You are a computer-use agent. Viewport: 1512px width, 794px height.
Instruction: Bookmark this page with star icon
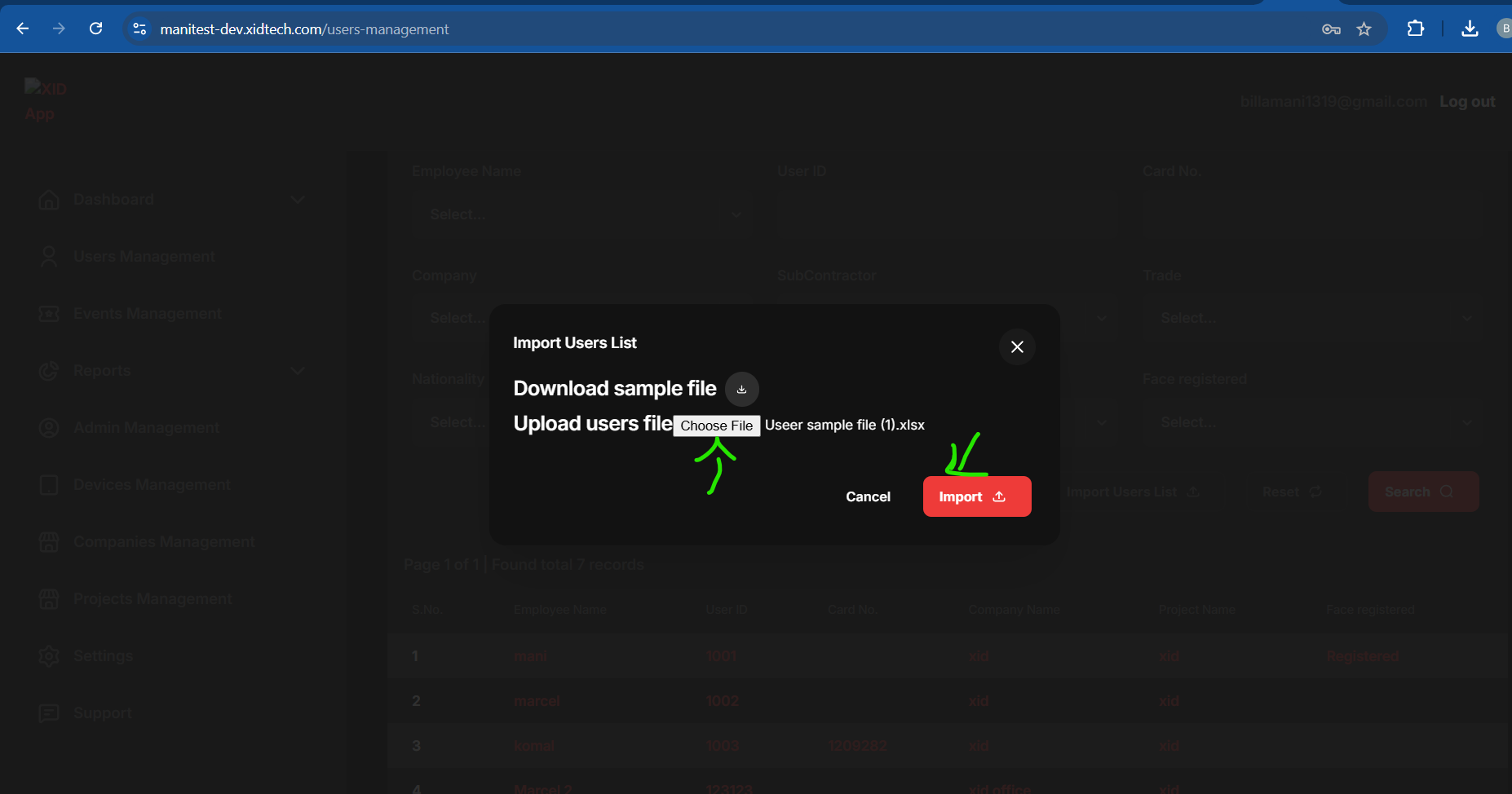pyautogui.click(x=1364, y=29)
